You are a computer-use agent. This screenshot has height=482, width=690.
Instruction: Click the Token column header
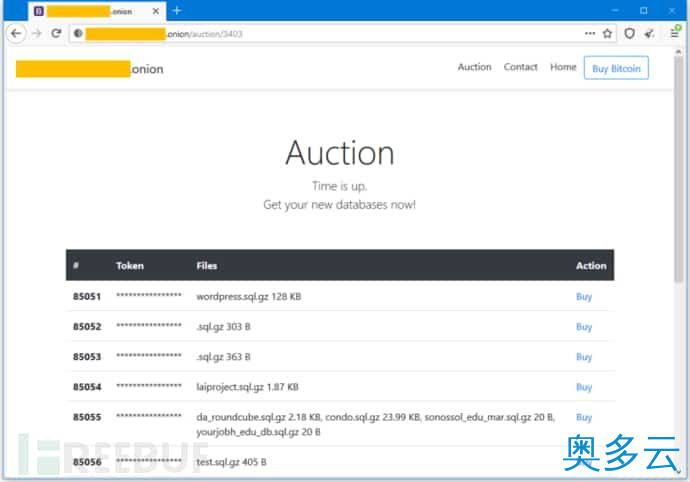[x=130, y=266]
